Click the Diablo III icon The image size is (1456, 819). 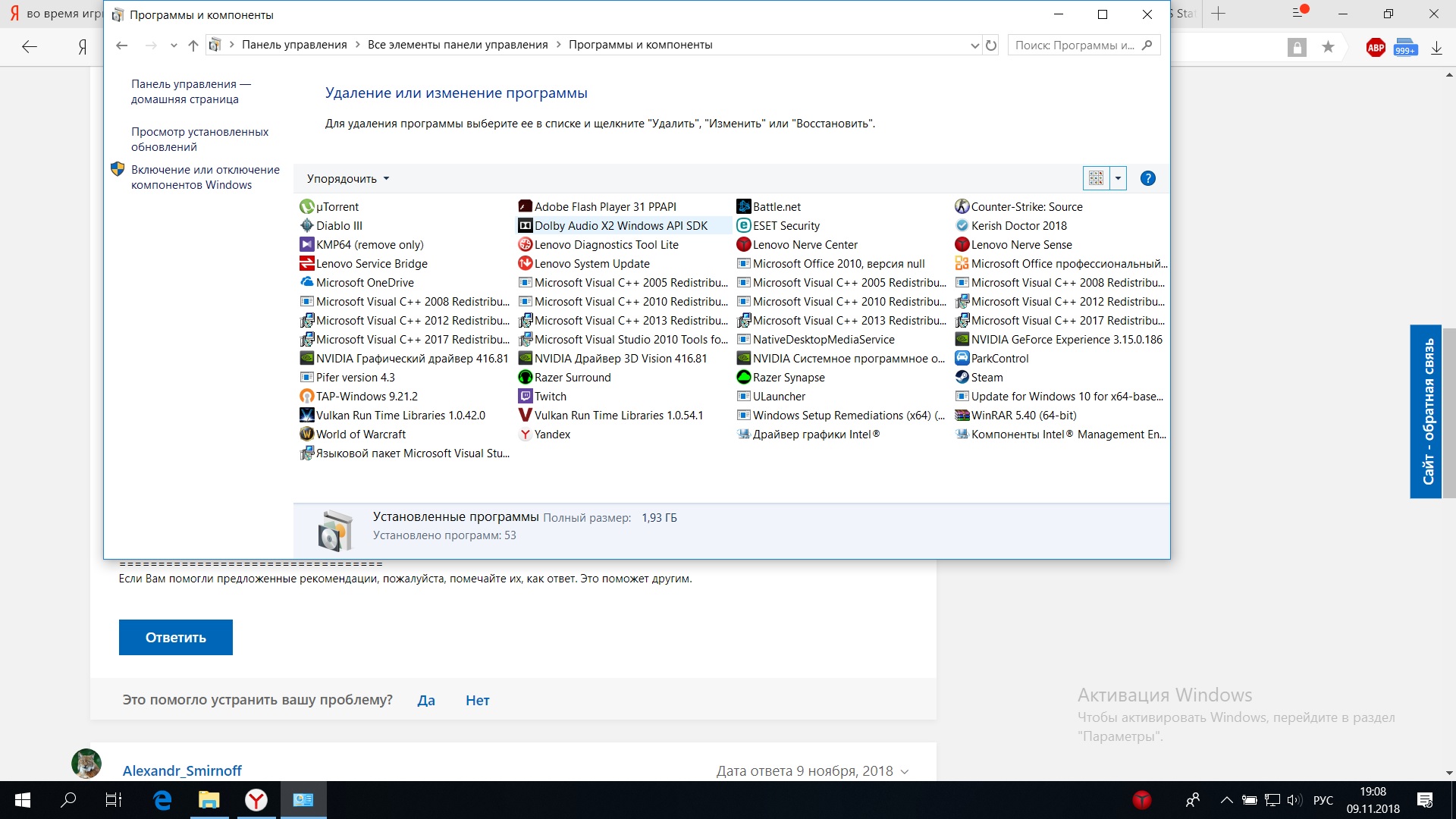coord(307,225)
